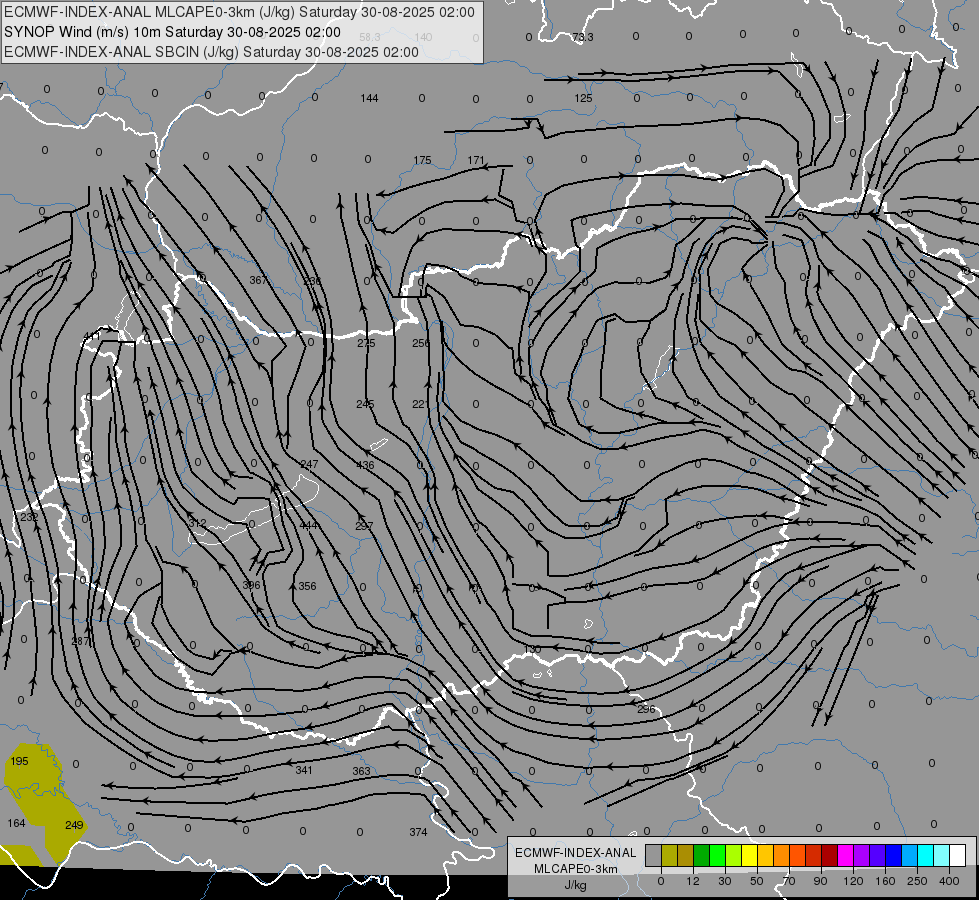979x900 pixels.
Task: Choose the pure blue legend swatch
Action: point(894,855)
